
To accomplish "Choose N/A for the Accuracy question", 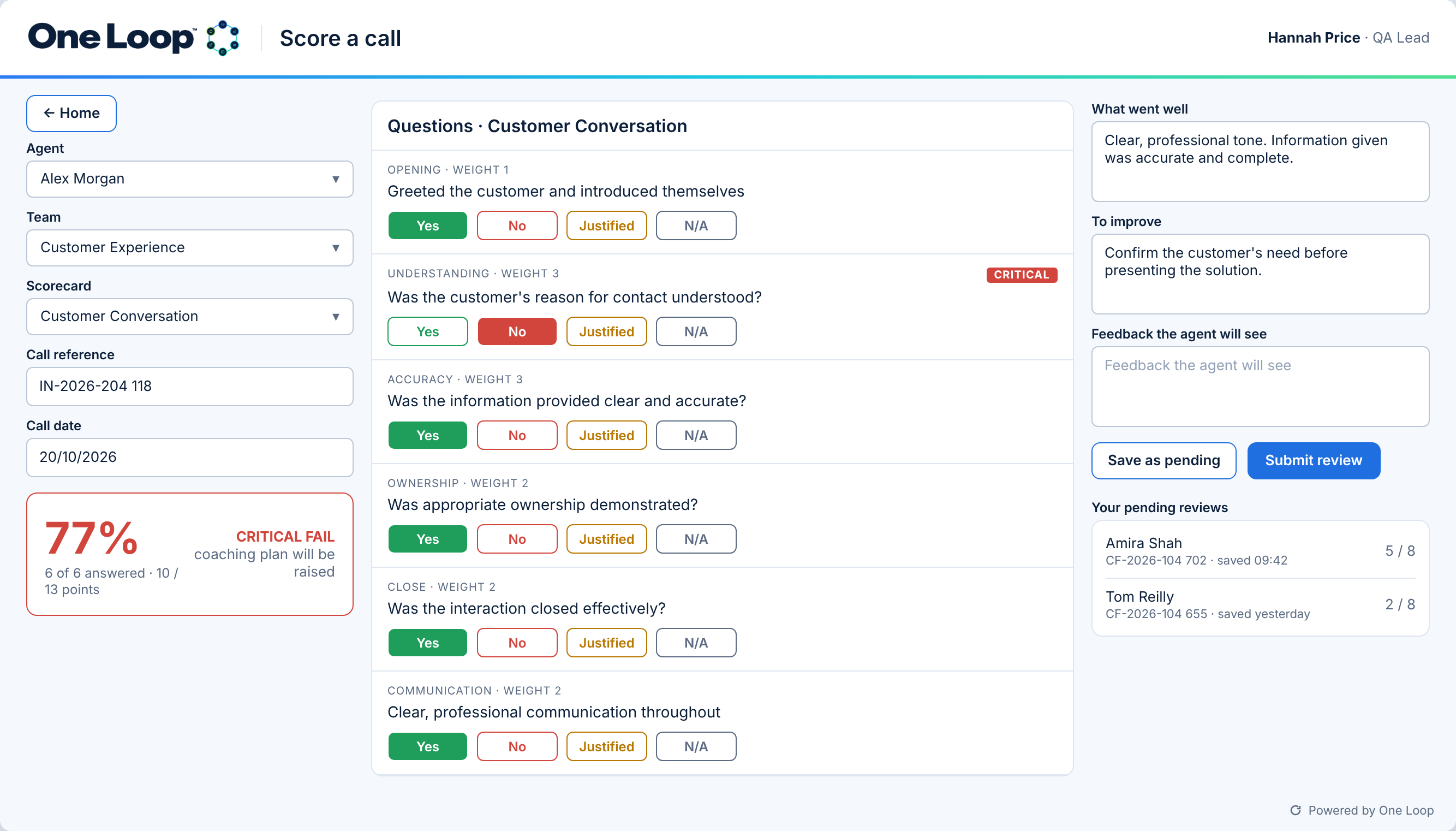I will 696,436.
